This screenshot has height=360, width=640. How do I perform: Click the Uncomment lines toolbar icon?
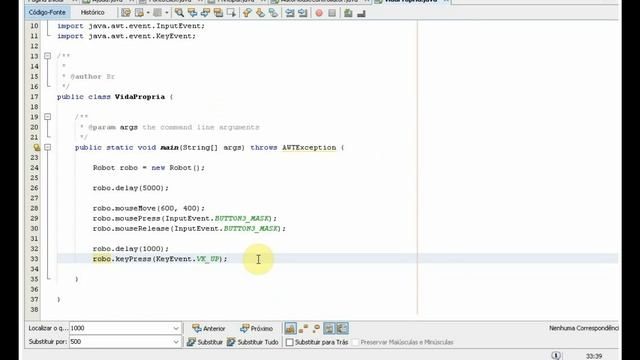point(361,13)
